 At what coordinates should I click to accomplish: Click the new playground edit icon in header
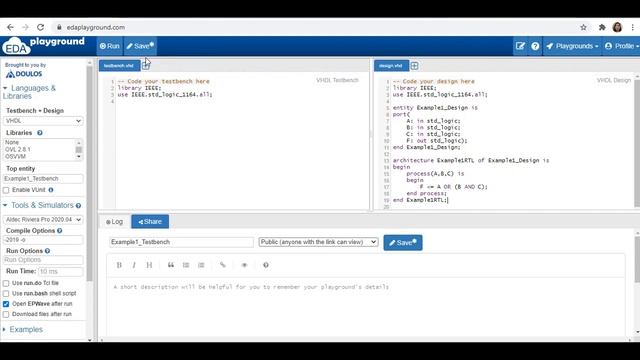click(x=520, y=46)
